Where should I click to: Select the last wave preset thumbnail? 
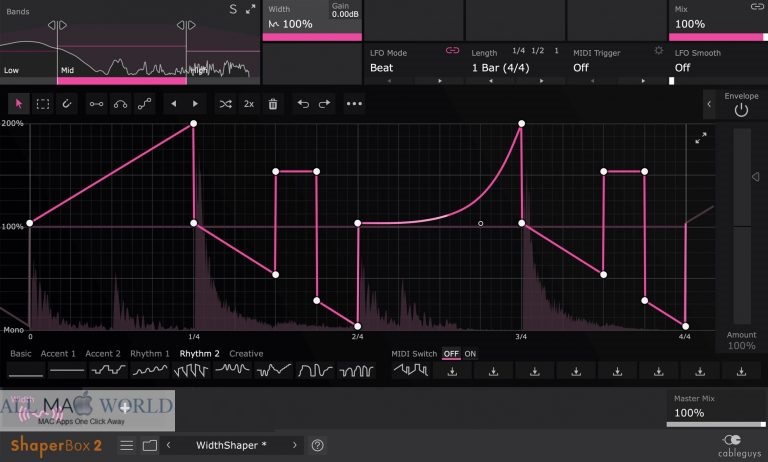coord(356,370)
